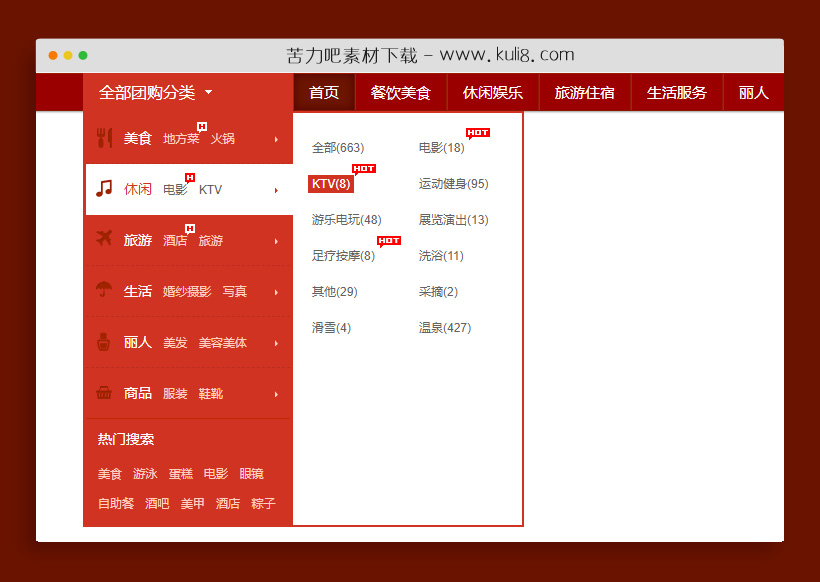Click the HOT badge above 足疗按摩(8)
The image size is (820, 582).
pos(389,241)
